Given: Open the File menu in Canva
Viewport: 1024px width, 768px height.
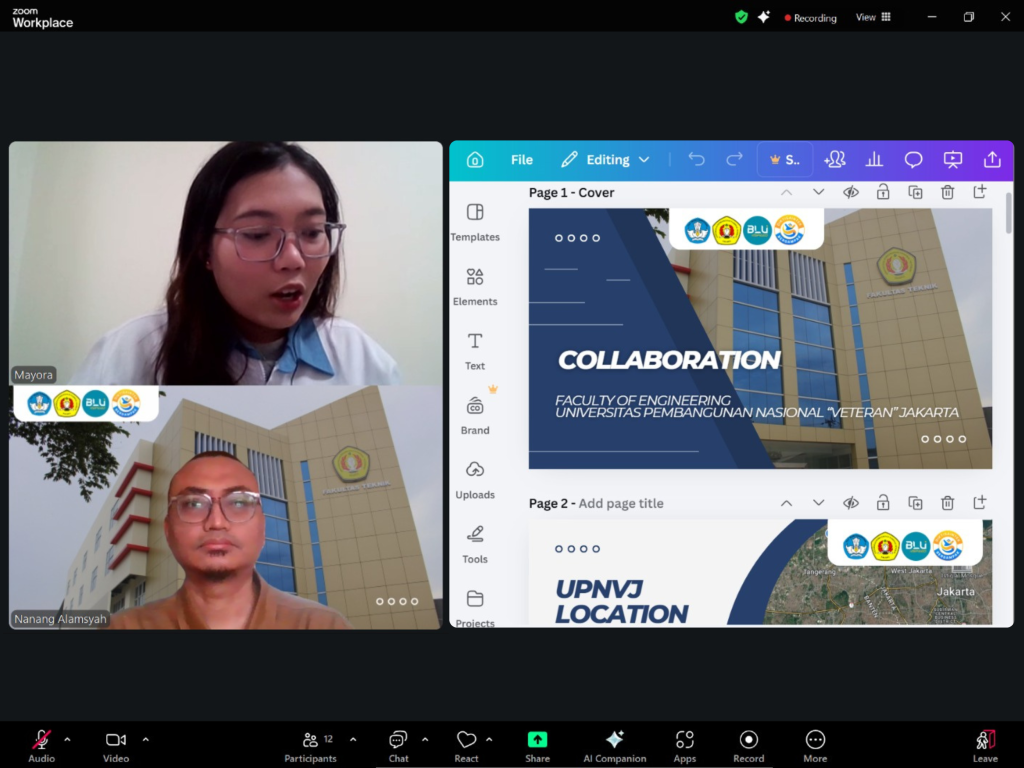Looking at the screenshot, I should 522,160.
